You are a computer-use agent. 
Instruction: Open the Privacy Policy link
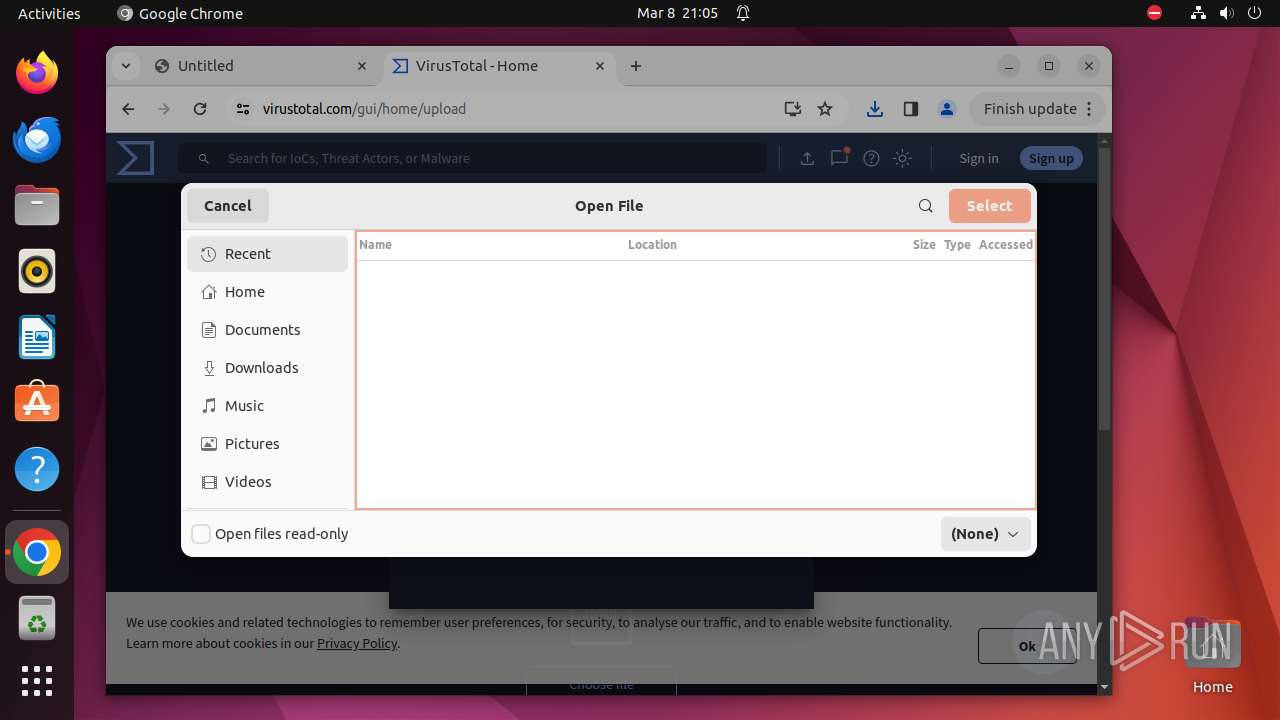click(357, 643)
